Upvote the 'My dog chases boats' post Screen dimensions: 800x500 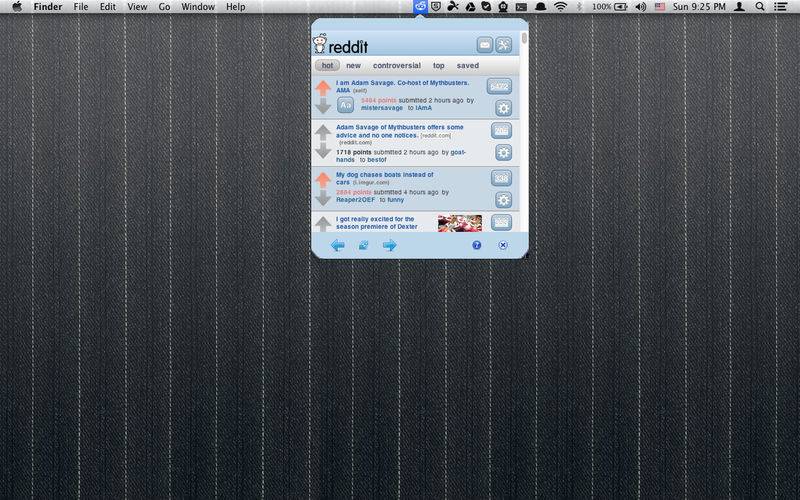click(x=322, y=180)
